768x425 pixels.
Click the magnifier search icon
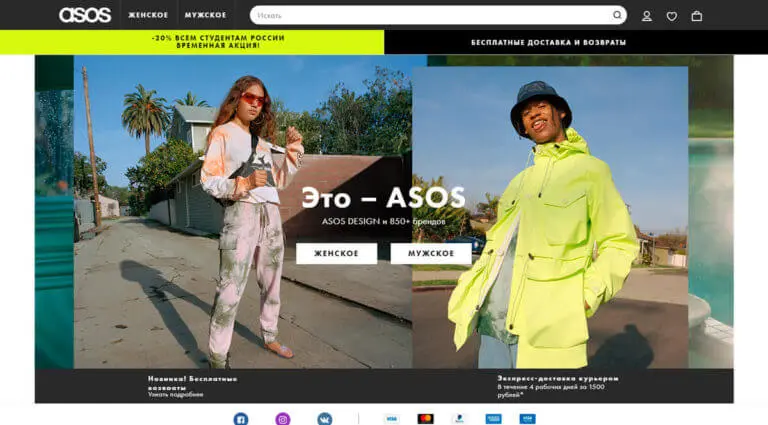pyautogui.click(x=617, y=15)
